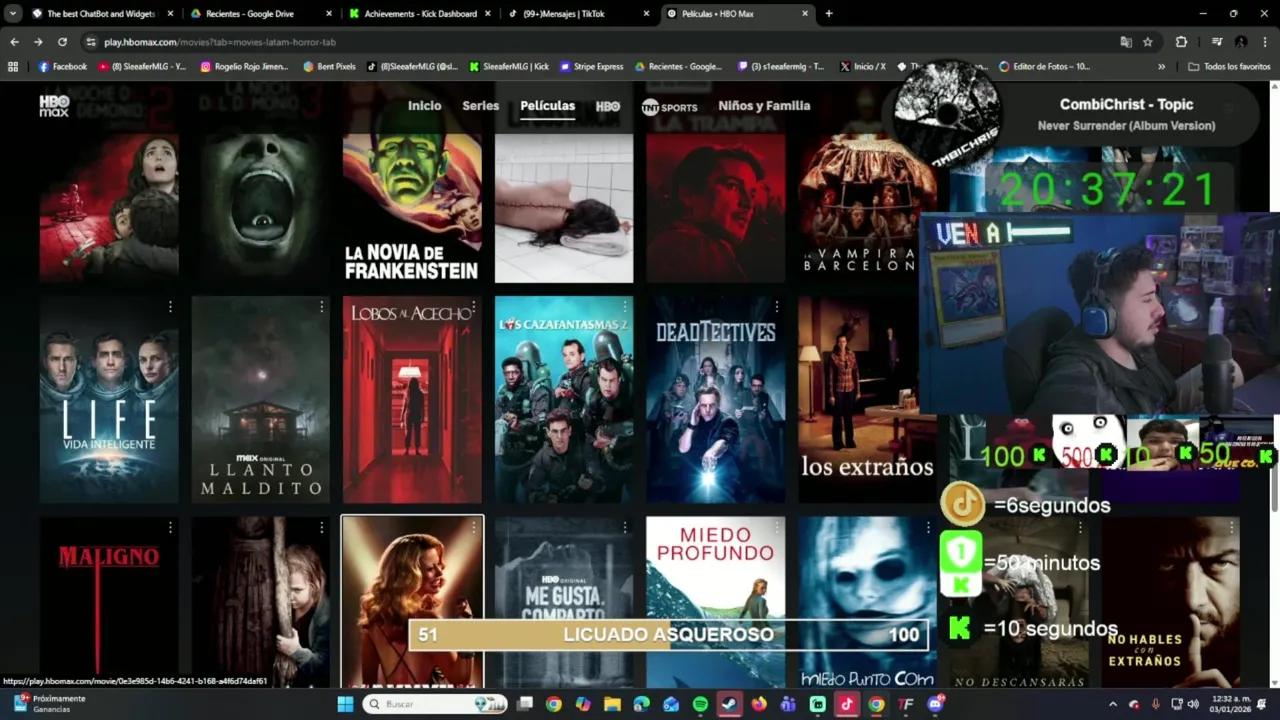
Task: Reload the HBO Max page
Action: click(62, 42)
